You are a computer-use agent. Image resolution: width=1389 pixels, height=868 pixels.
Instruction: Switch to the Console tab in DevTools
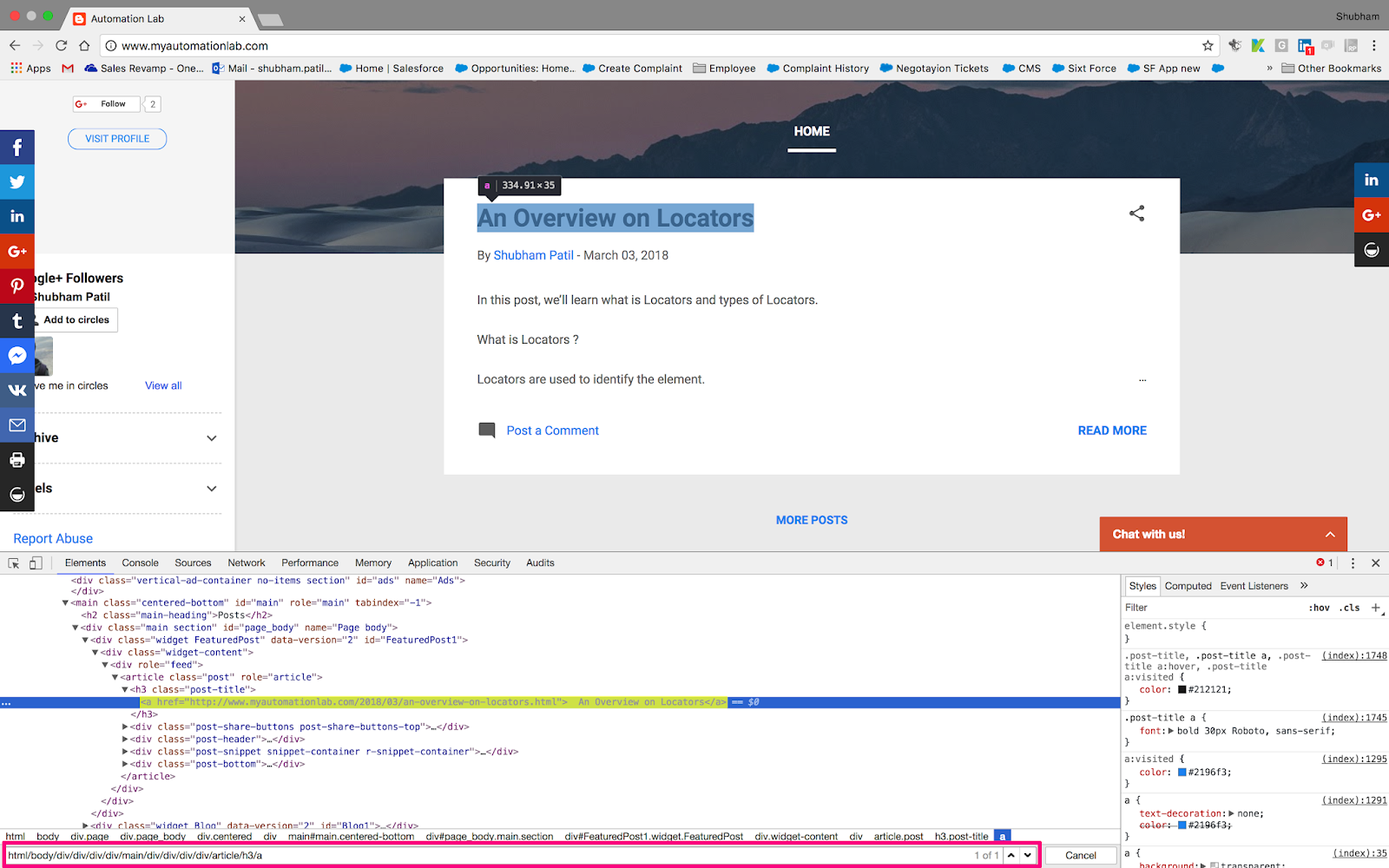click(x=139, y=562)
